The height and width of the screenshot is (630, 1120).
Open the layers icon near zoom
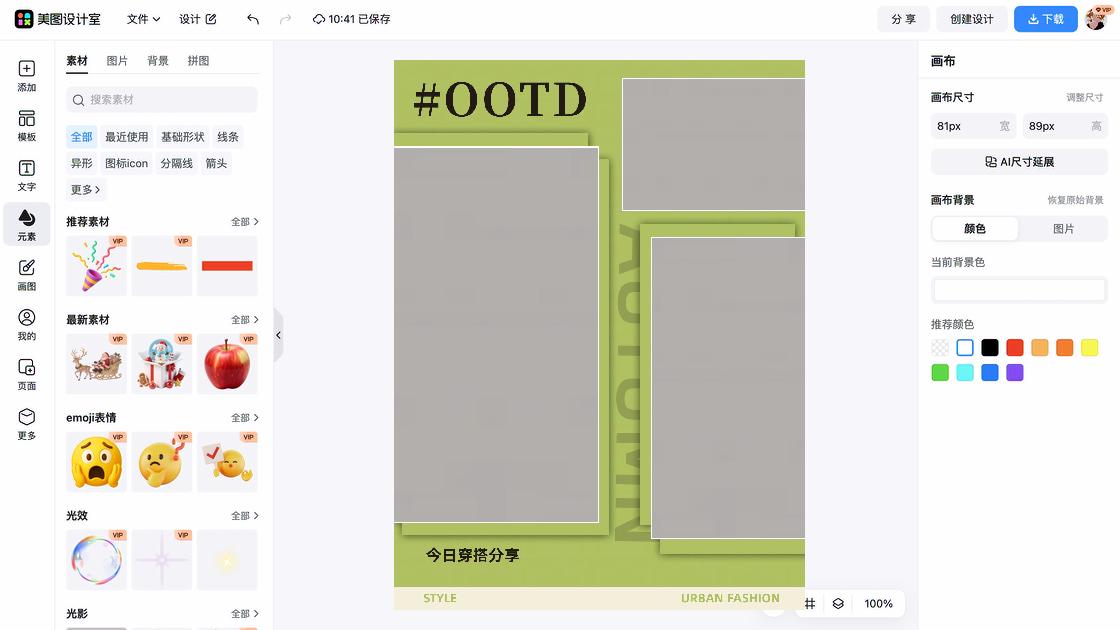tap(838, 604)
